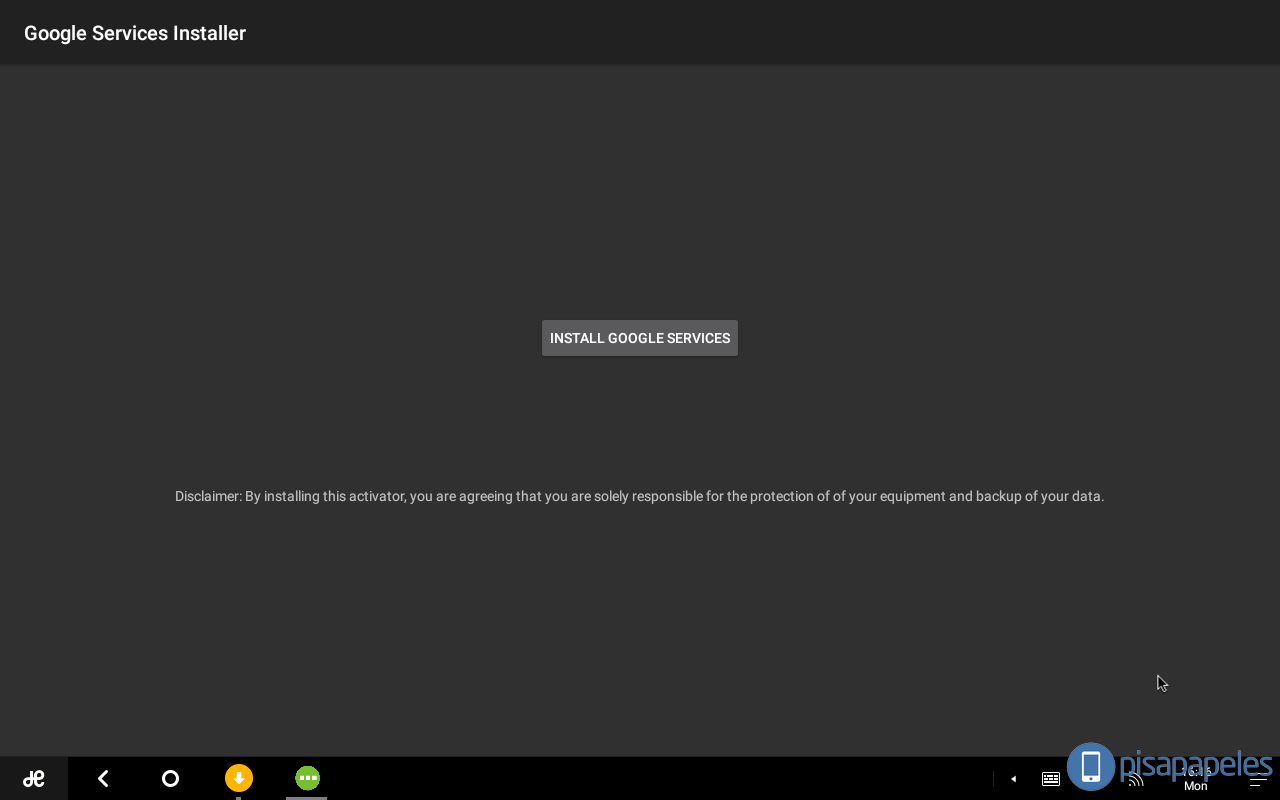Go back with the taskbar back arrow

click(x=103, y=778)
